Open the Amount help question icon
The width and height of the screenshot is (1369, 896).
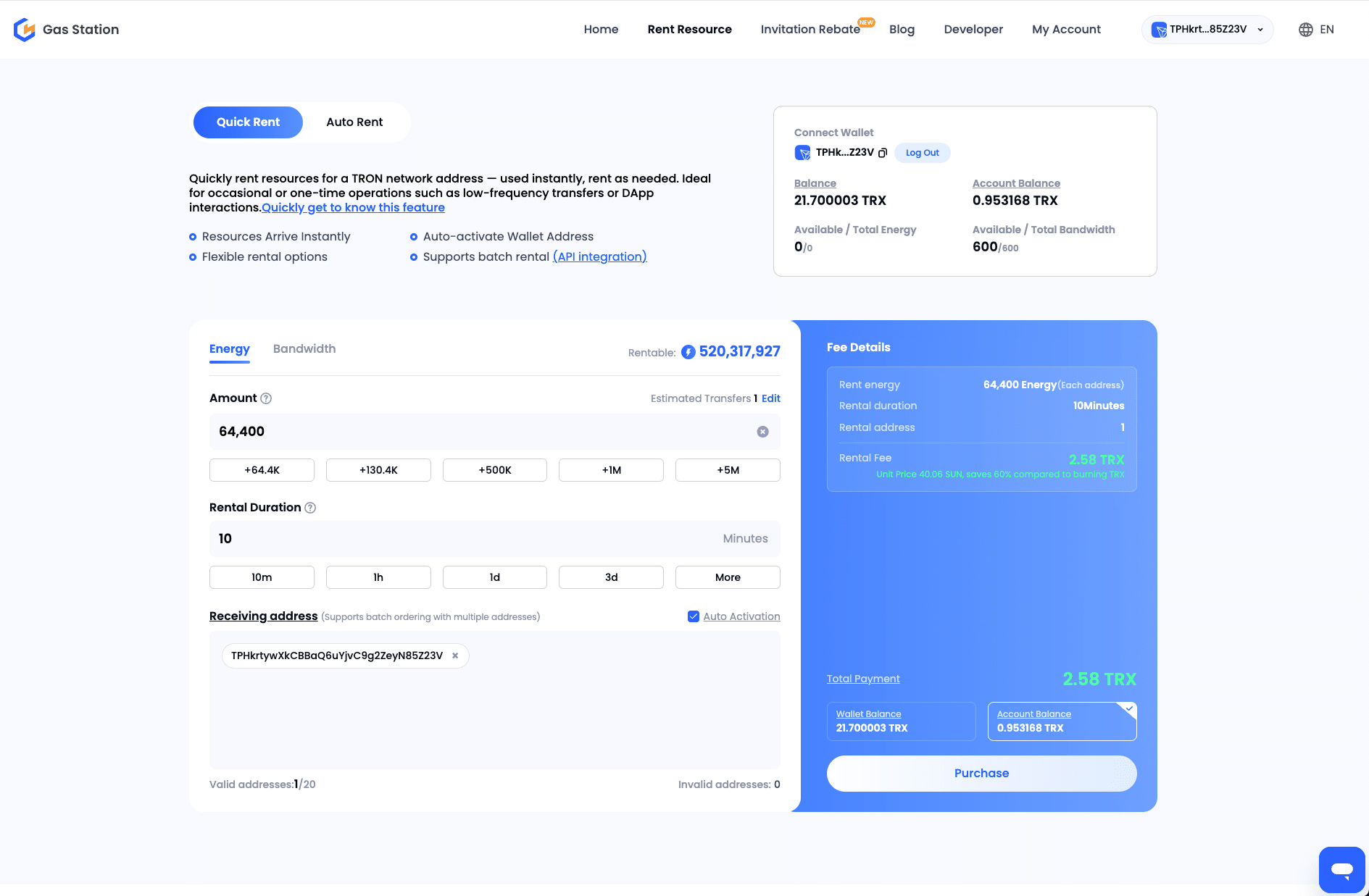[x=266, y=398]
